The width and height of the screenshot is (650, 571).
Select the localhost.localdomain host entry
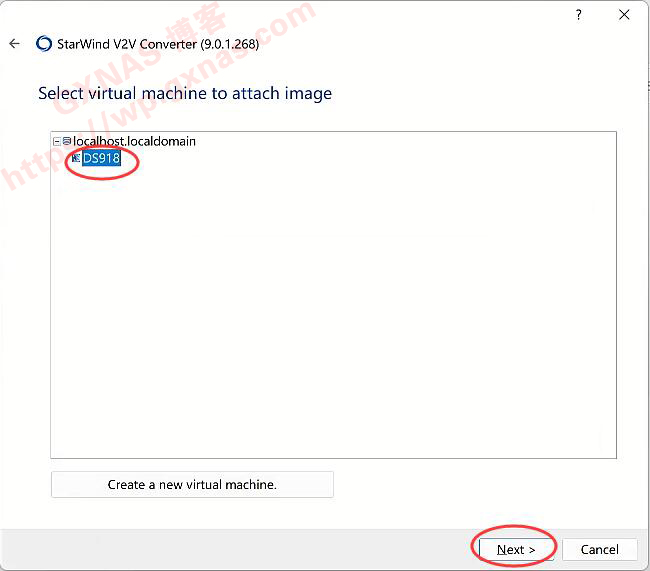point(134,142)
